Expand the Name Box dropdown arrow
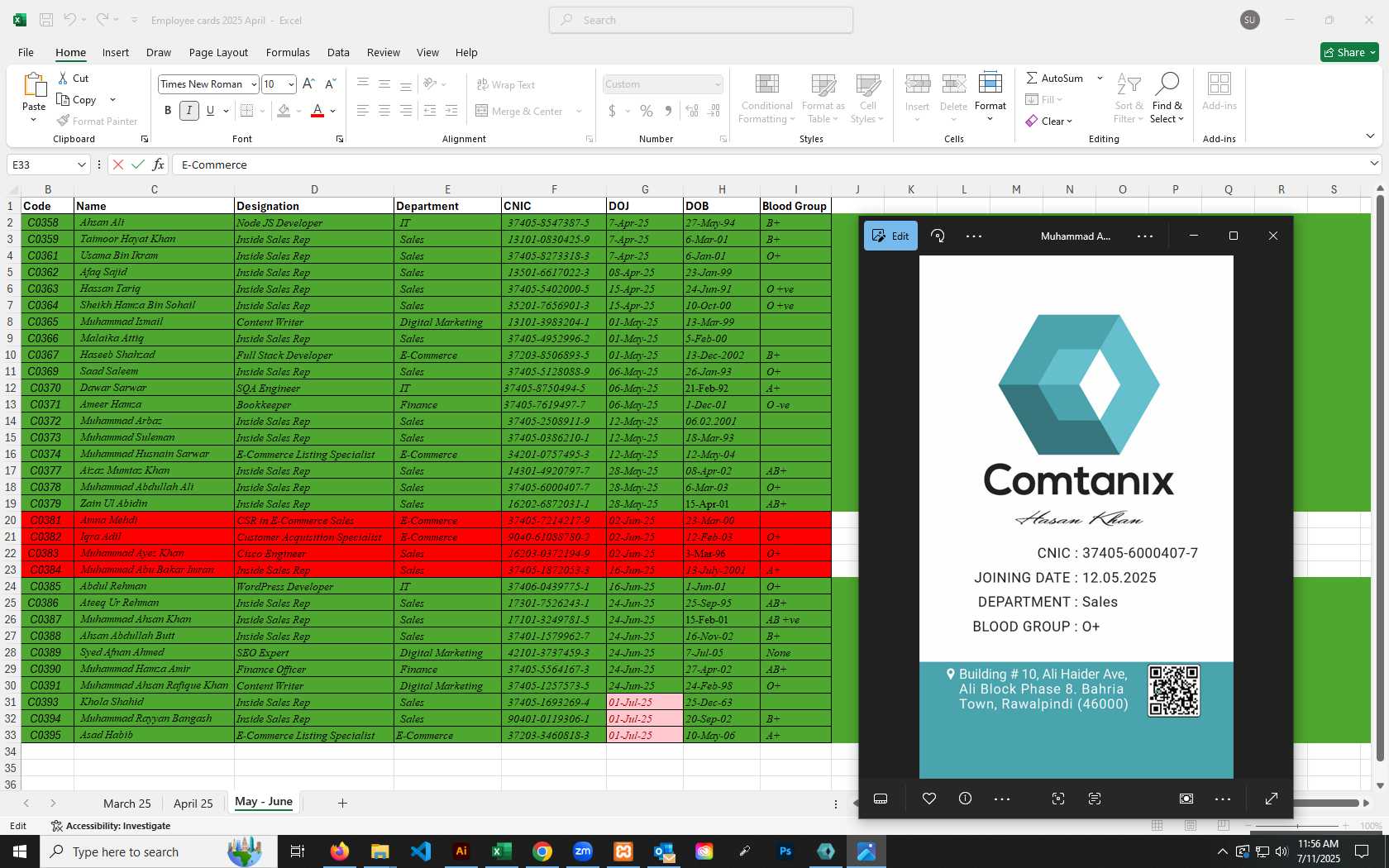 tap(81, 165)
